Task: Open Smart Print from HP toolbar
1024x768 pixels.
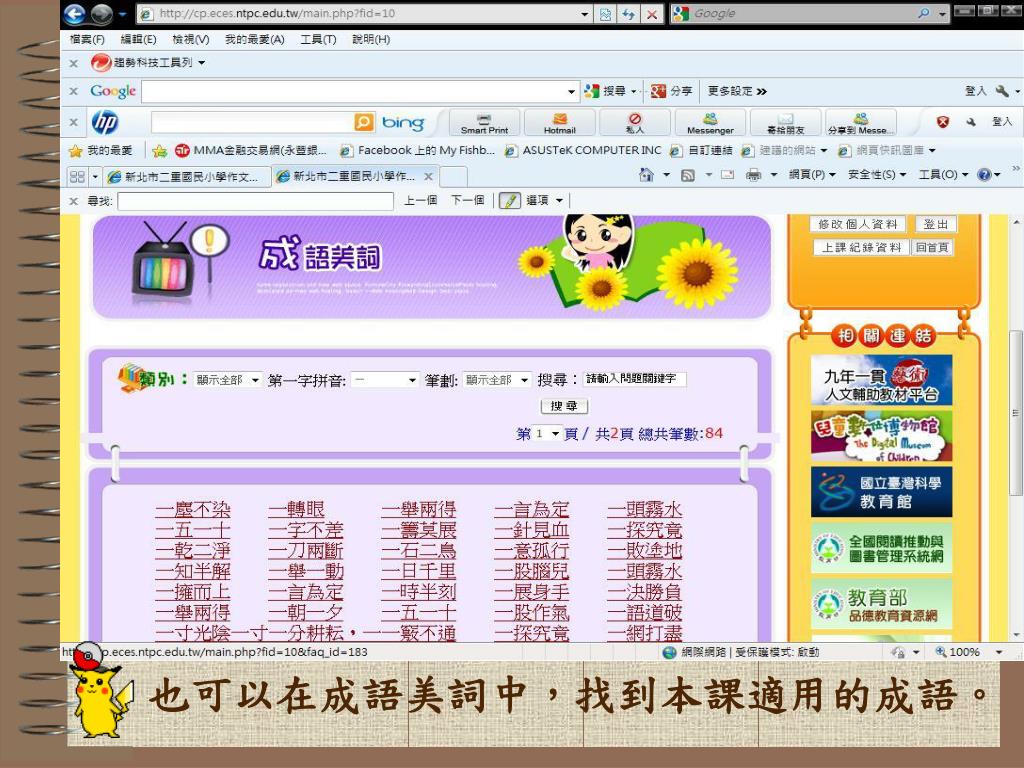Action: coord(484,123)
